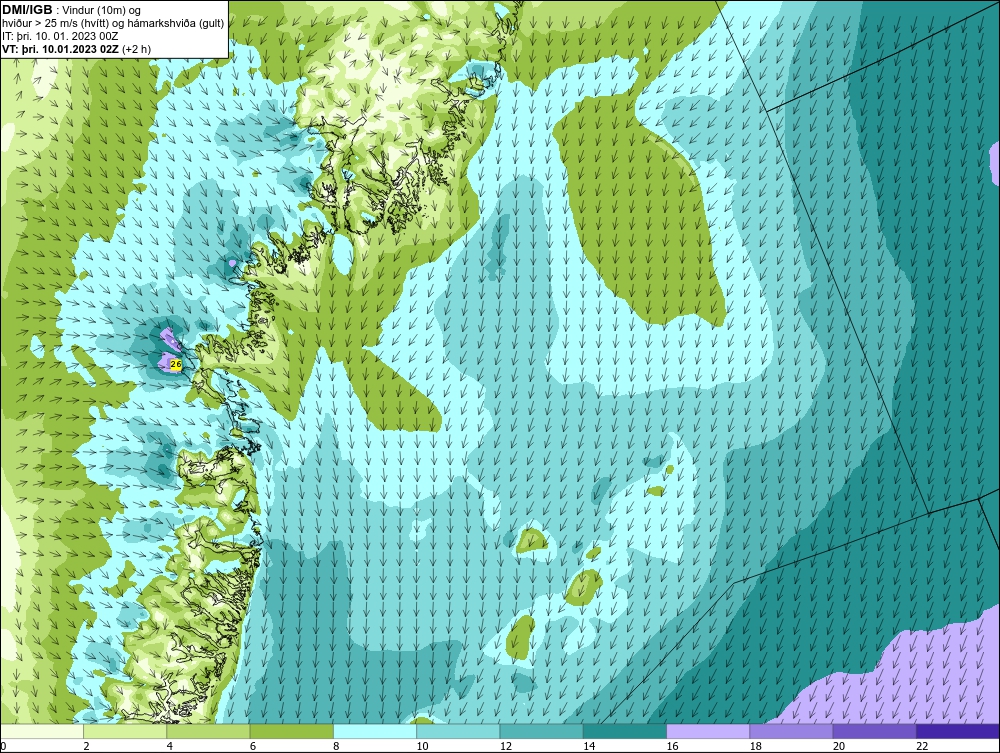
Task: Click the 'DMI/IGB' title text
Action: coord(27,10)
